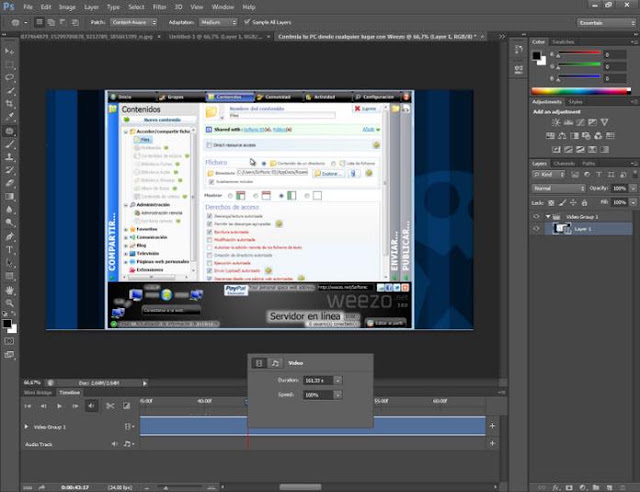Toggle Sample All Layers checkbox
Image resolution: width=640 pixels, height=492 pixels.
[x=247, y=22]
